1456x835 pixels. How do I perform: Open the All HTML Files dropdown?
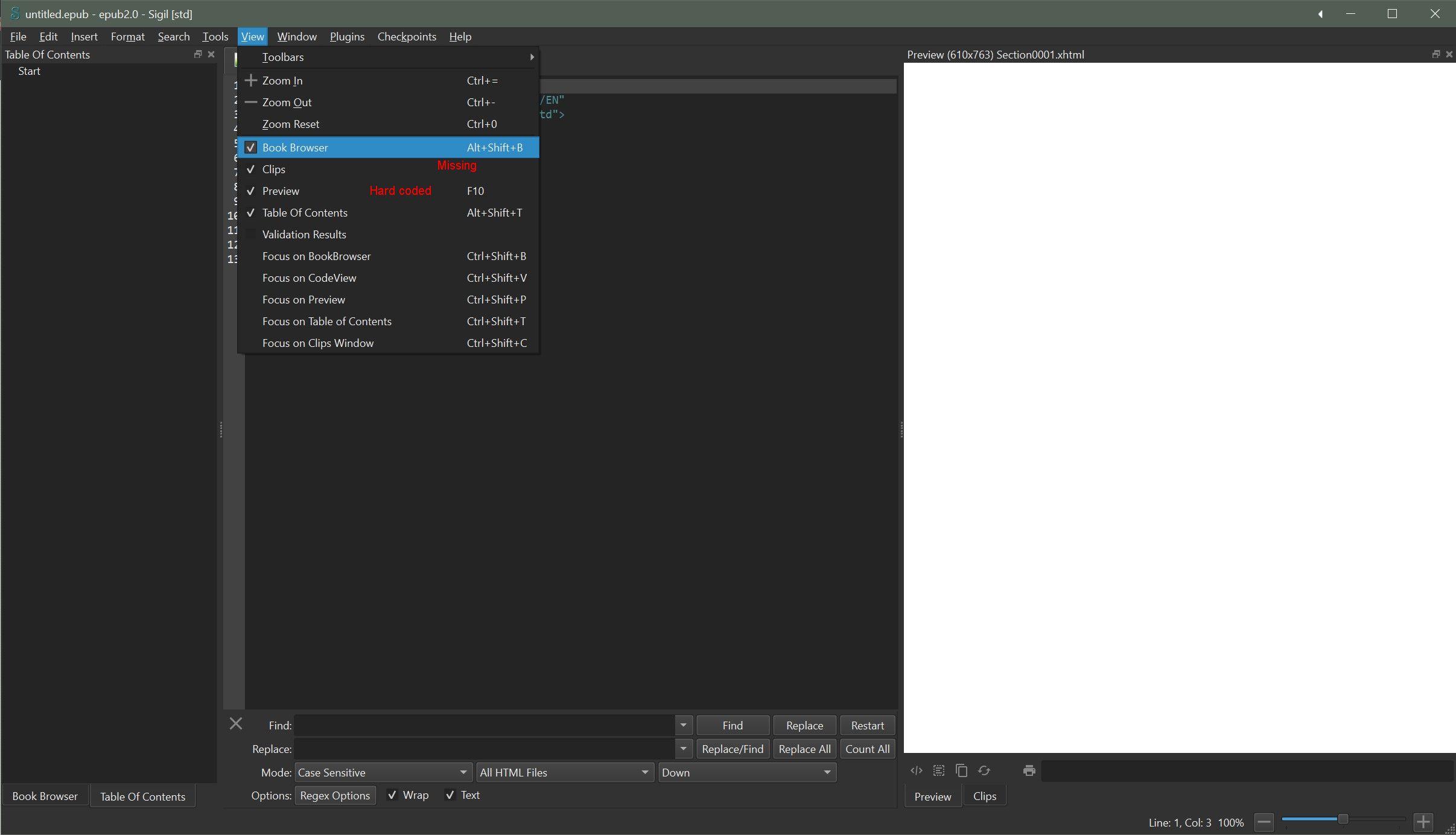565,772
